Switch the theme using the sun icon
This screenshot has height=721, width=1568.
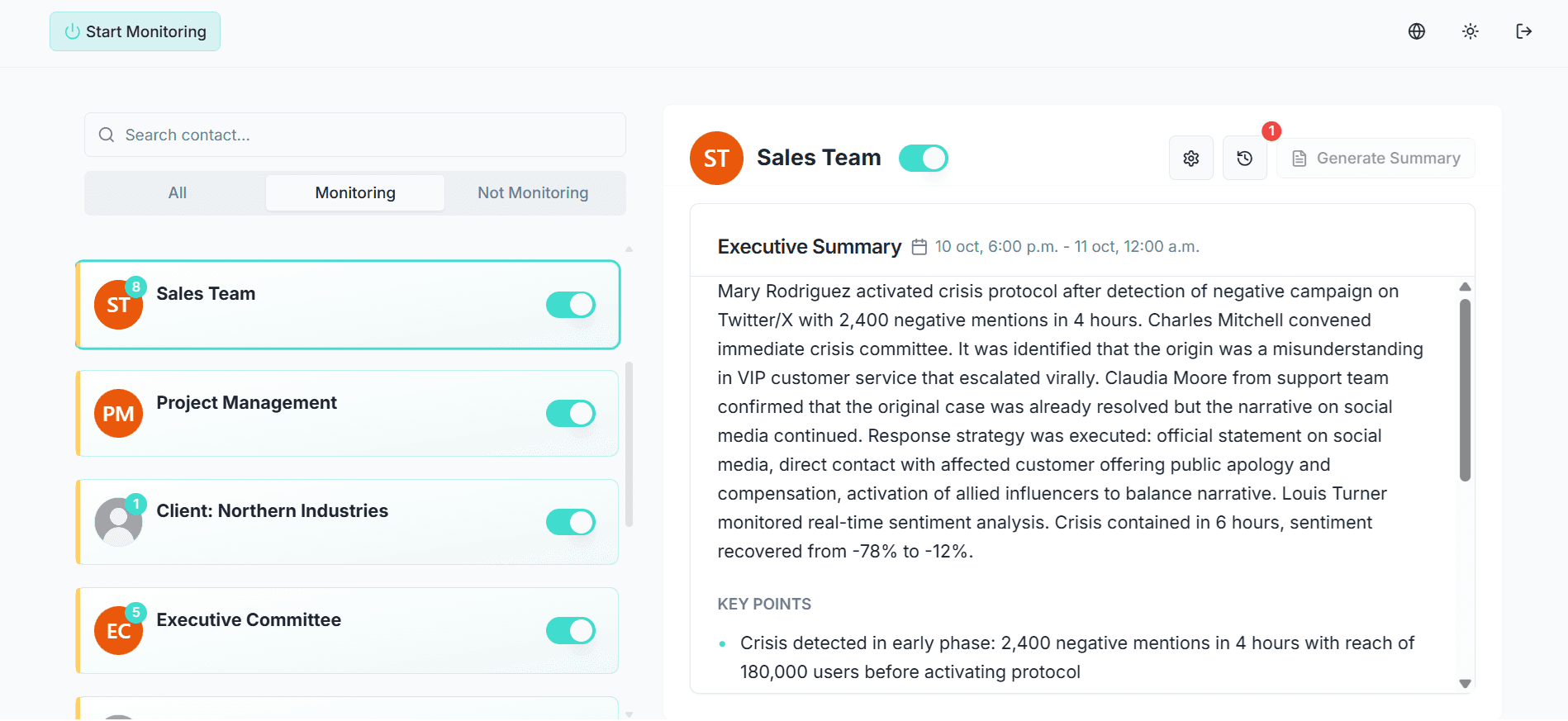click(1470, 31)
